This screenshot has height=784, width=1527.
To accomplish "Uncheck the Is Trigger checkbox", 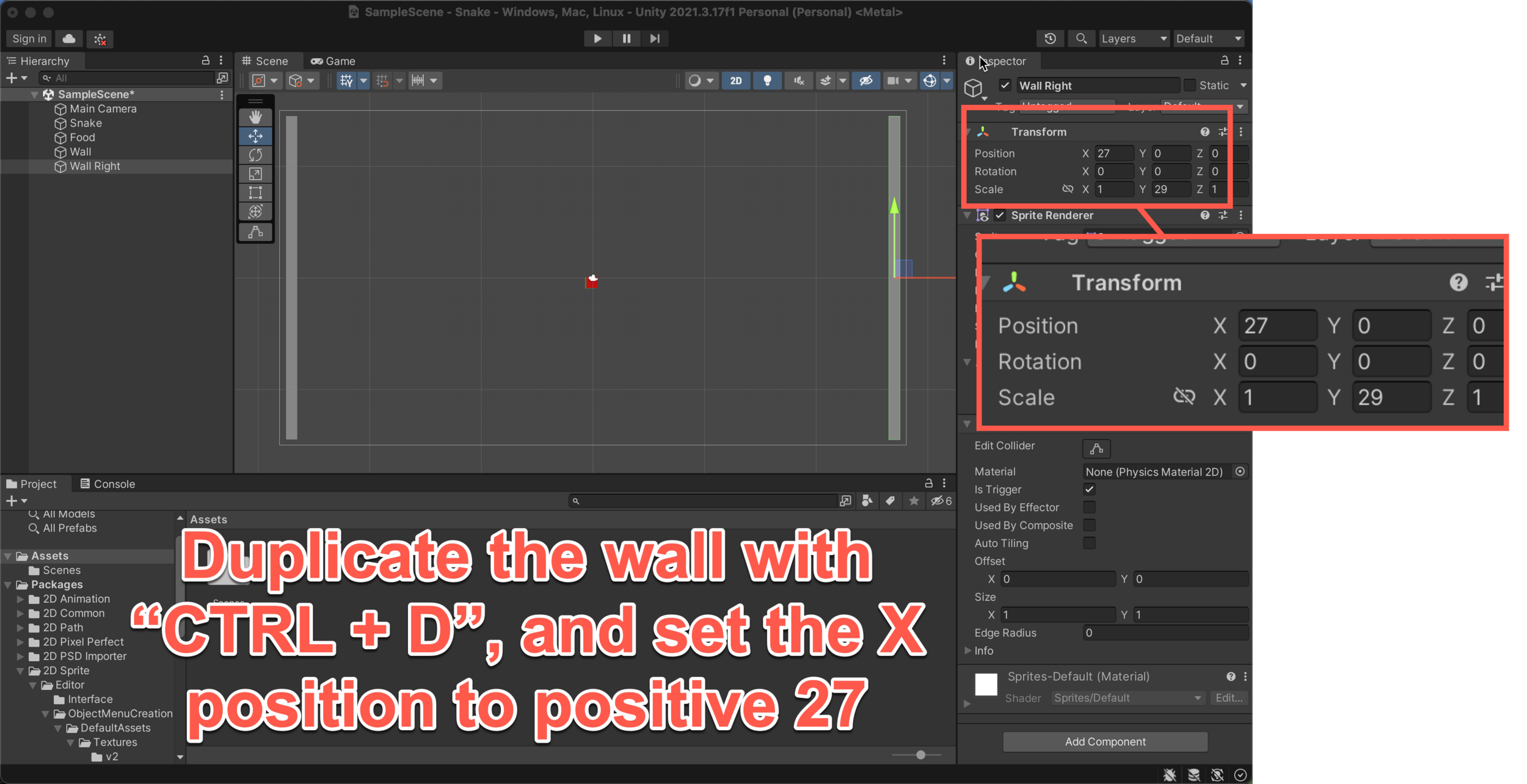I will click(x=1089, y=489).
